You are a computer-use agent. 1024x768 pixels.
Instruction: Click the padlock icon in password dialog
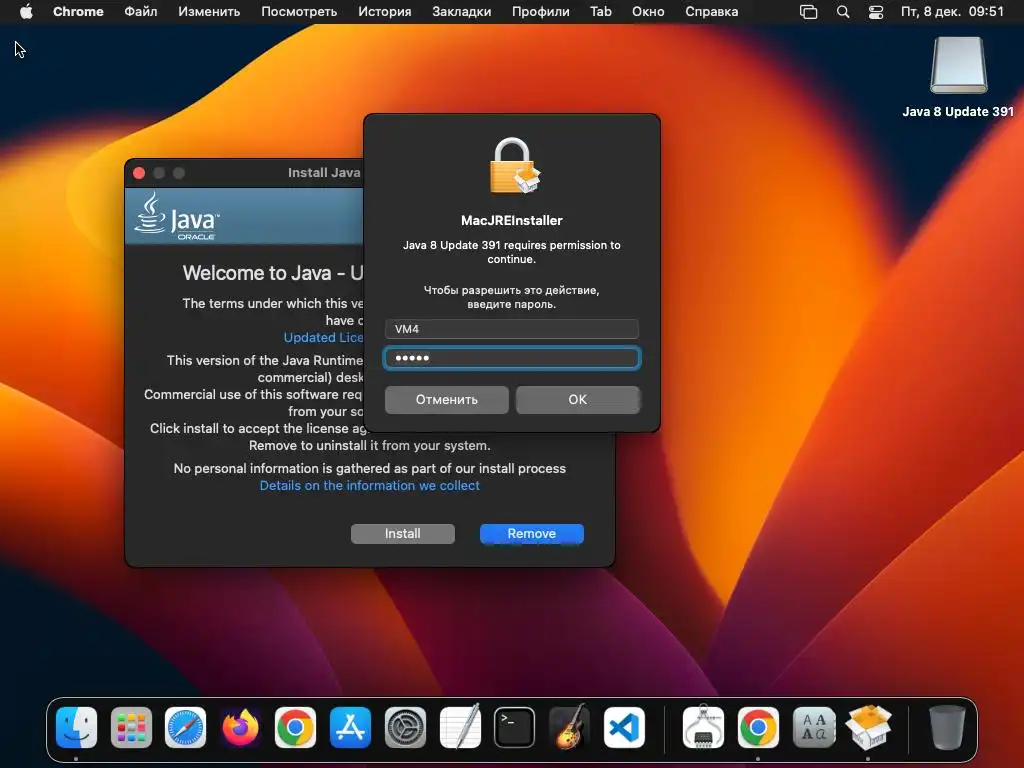pyautogui.click(x=515, y=166)
